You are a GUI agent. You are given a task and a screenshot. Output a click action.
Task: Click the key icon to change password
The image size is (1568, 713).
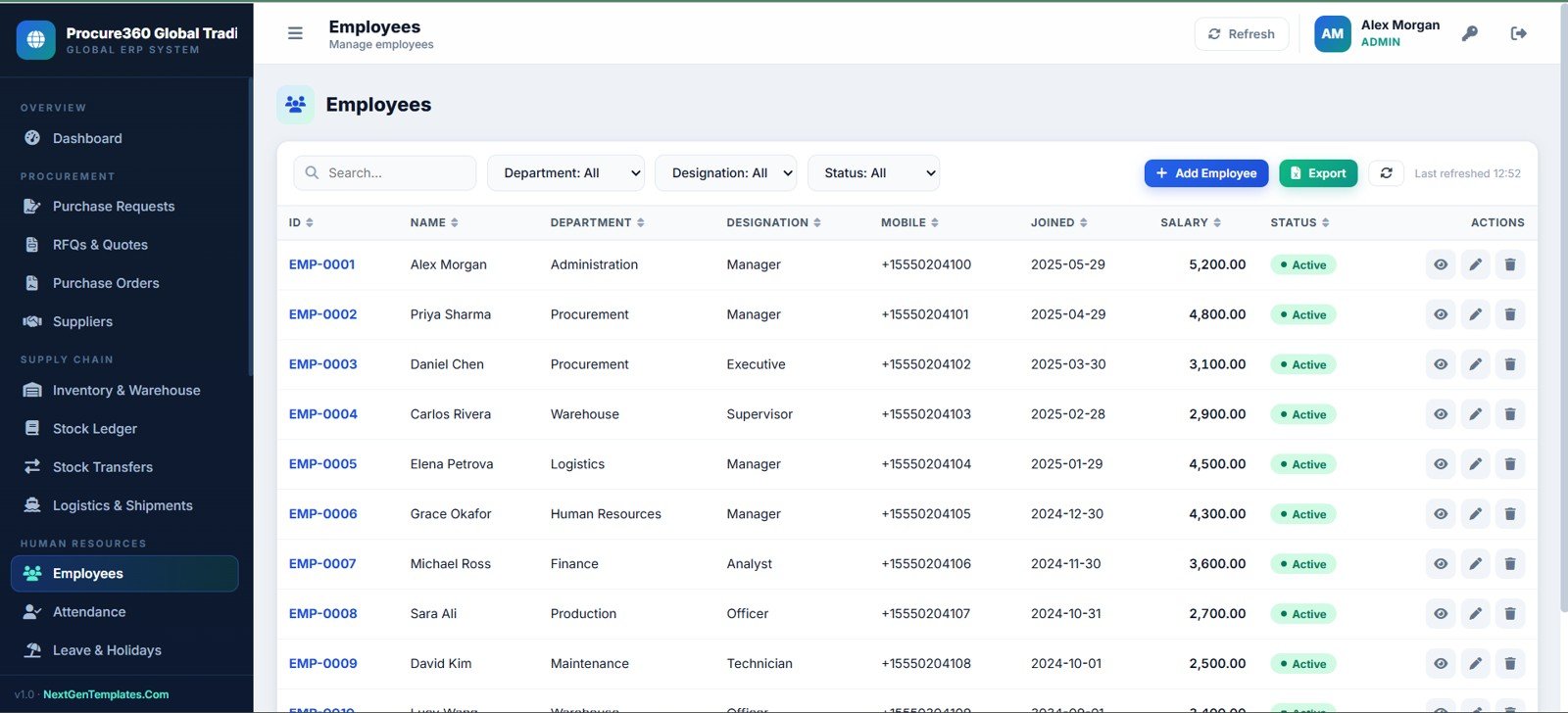pos(1469,33)
